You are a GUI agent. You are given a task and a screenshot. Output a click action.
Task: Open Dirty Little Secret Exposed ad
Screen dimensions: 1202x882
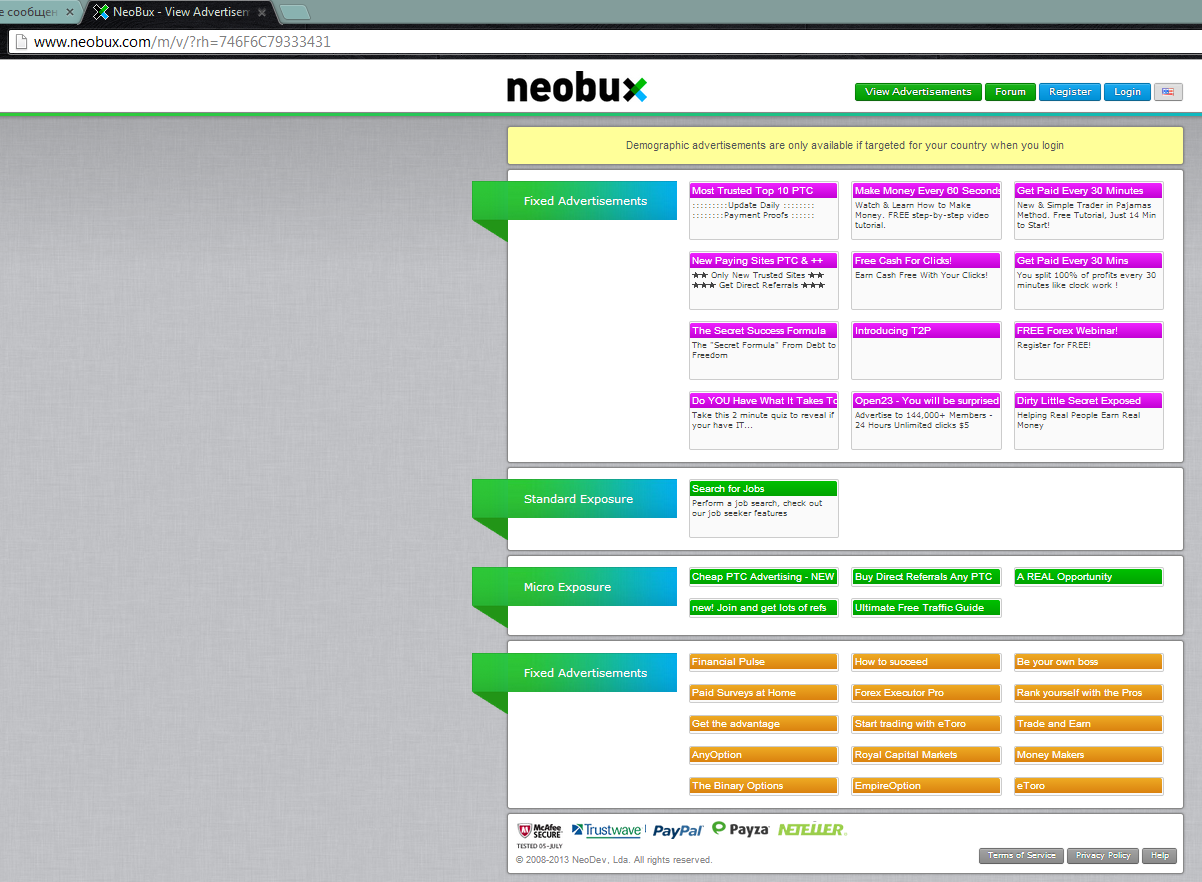(x=1089, y=420)
